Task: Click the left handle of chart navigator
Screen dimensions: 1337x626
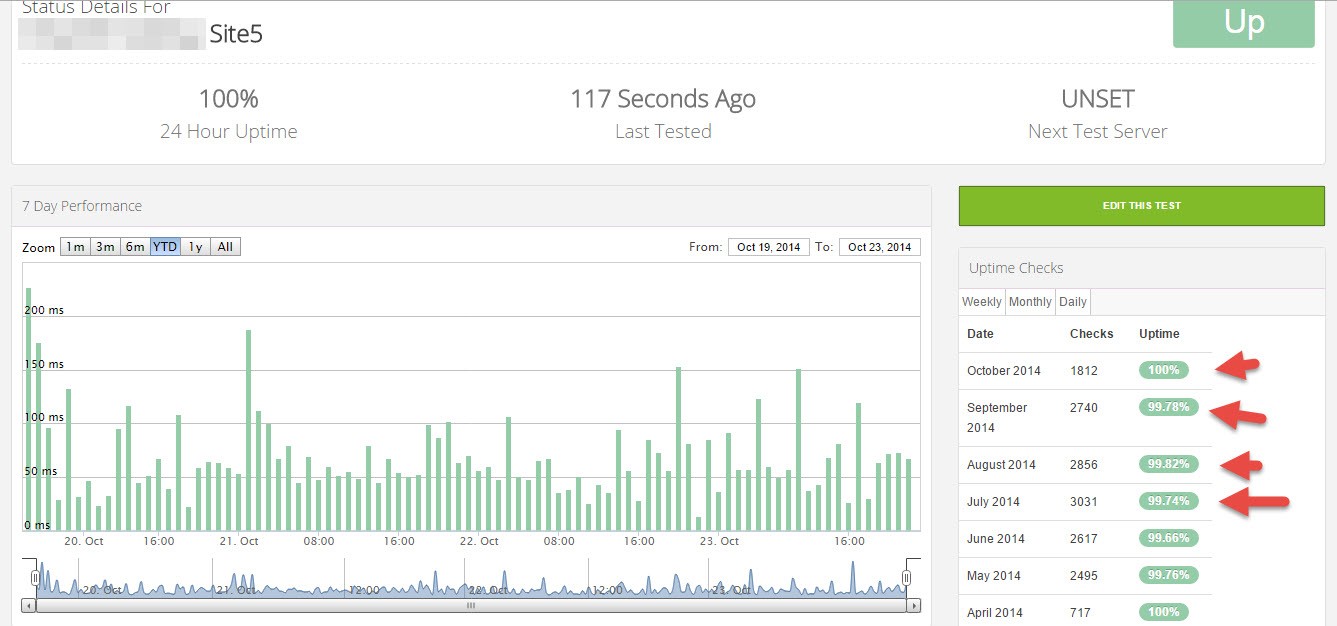Action: pos(35,578)
